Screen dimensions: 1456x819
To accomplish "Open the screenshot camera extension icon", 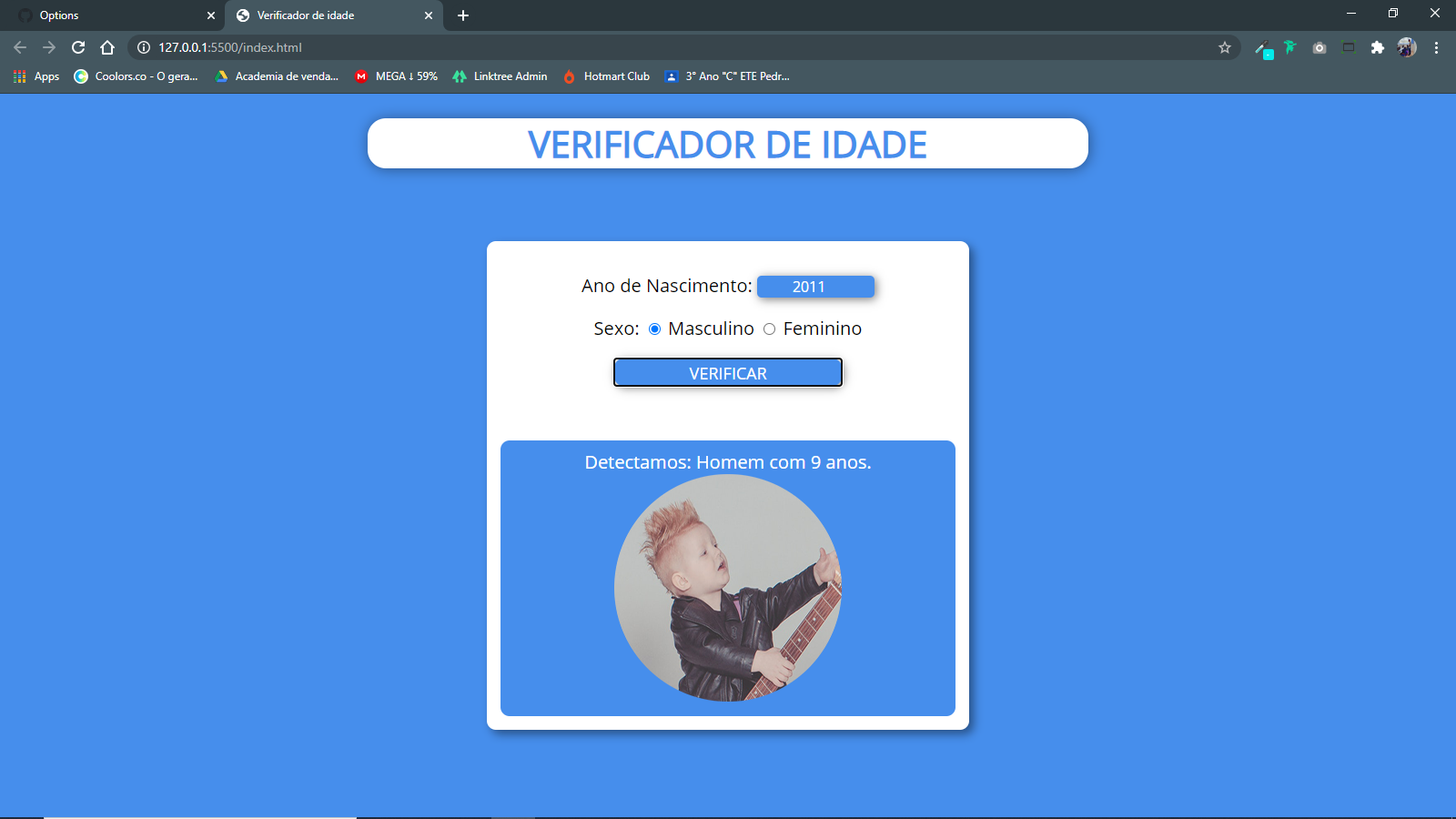I will [x=1319, y=48].
